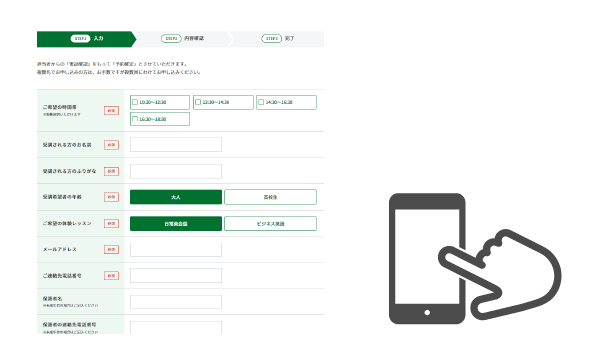This screenshot has width=600, height=364.
Task: Choose the ビジネス英語 trial lesson
Action: [270, 224]
